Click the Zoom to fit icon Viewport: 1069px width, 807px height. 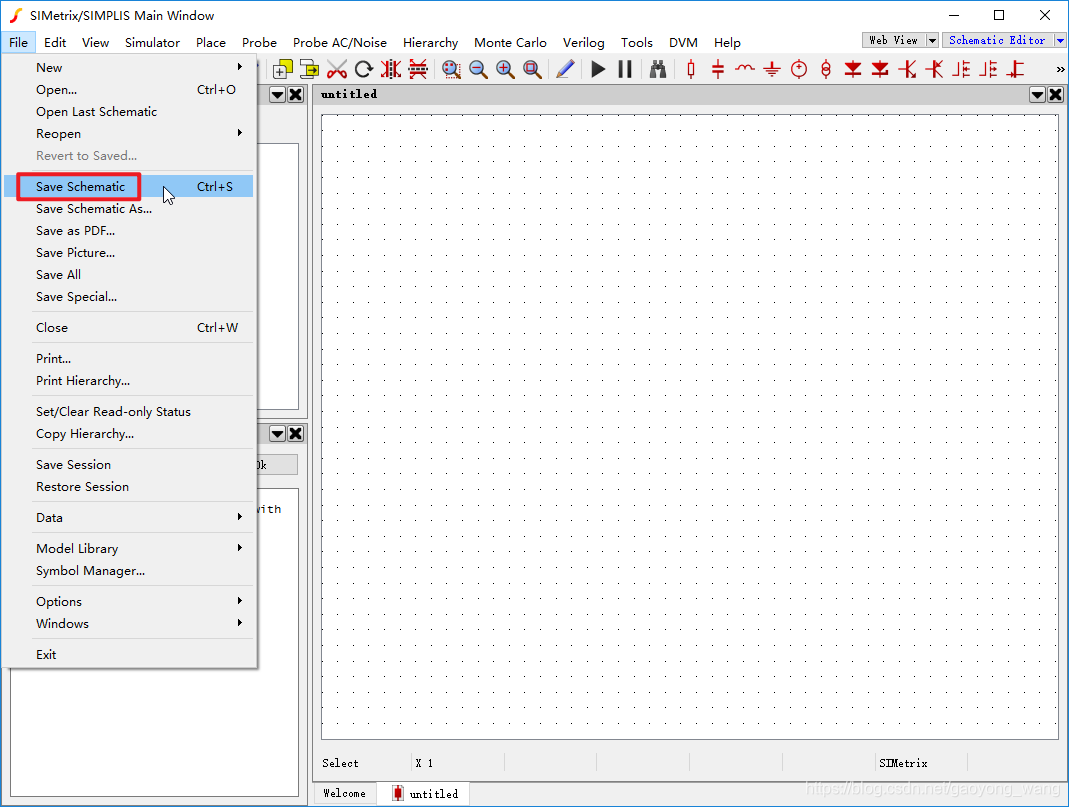coord(532,69)
